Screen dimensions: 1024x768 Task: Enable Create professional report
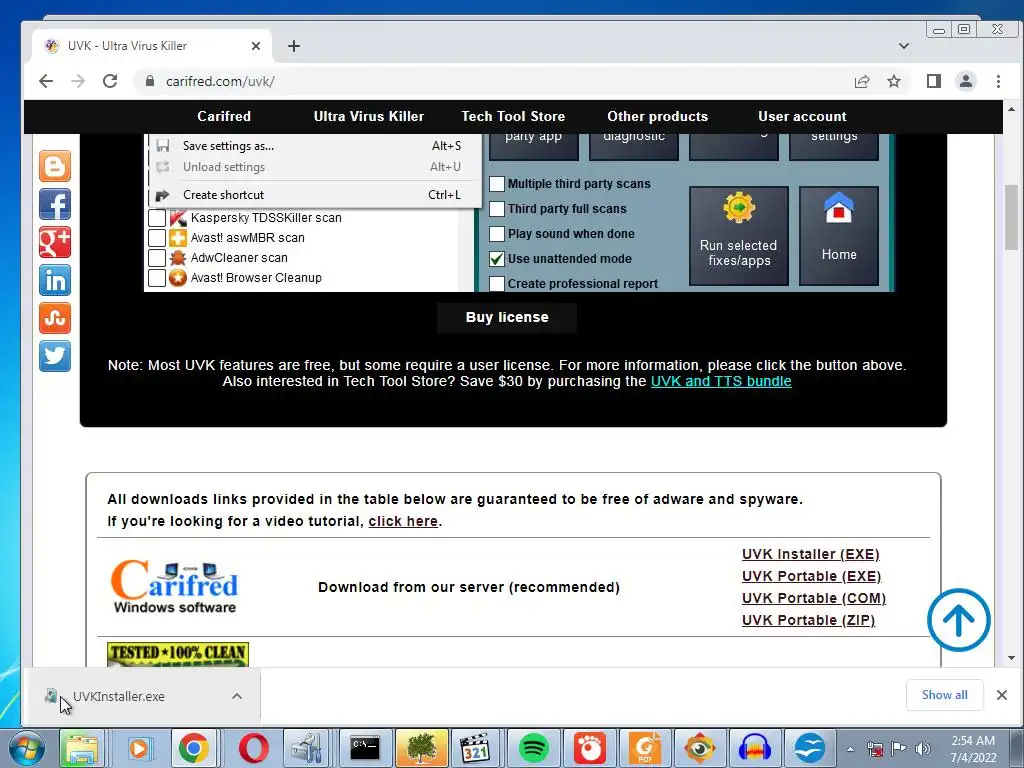(x=497, y=283)
